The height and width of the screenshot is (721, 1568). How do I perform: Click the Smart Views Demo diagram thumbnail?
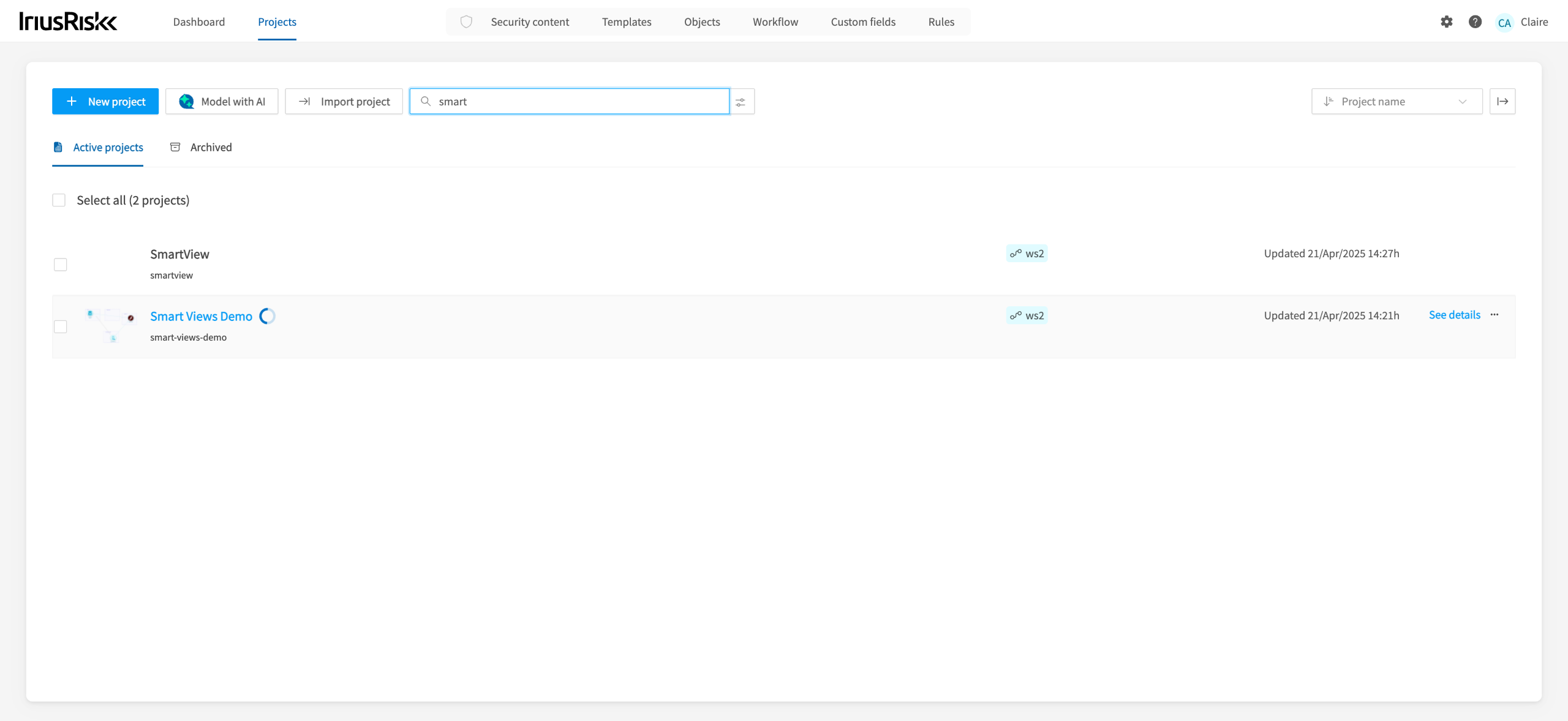click(x=111, y=325)
